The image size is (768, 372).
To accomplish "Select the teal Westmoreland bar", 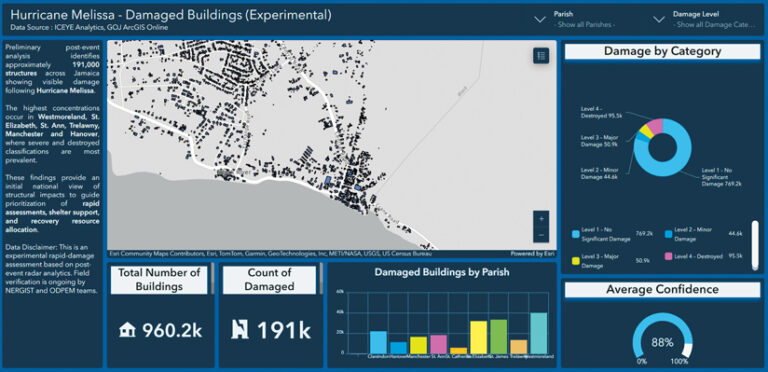I will tap(539, 333).
